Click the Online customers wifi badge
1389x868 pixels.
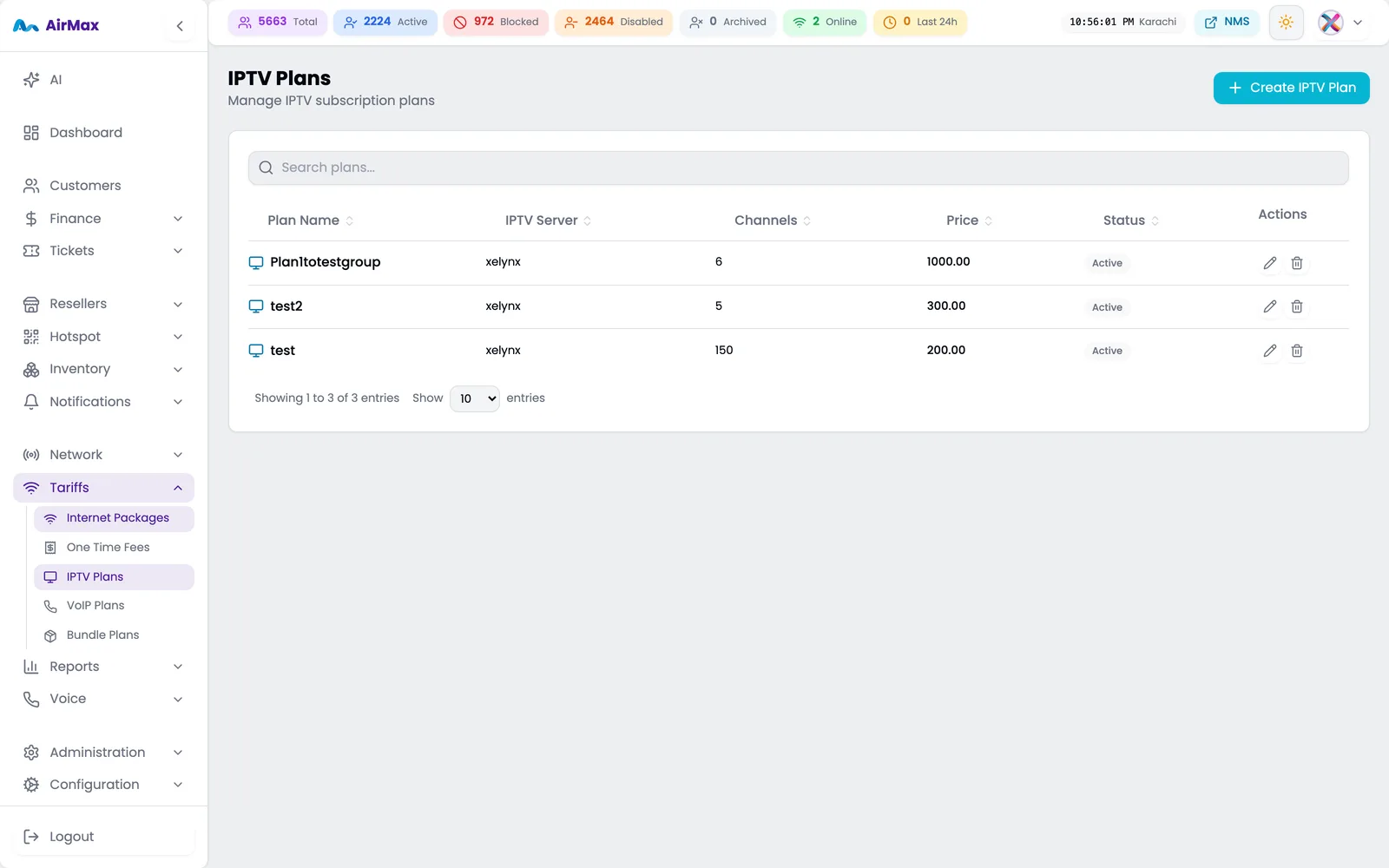click(x=825, y=23)
